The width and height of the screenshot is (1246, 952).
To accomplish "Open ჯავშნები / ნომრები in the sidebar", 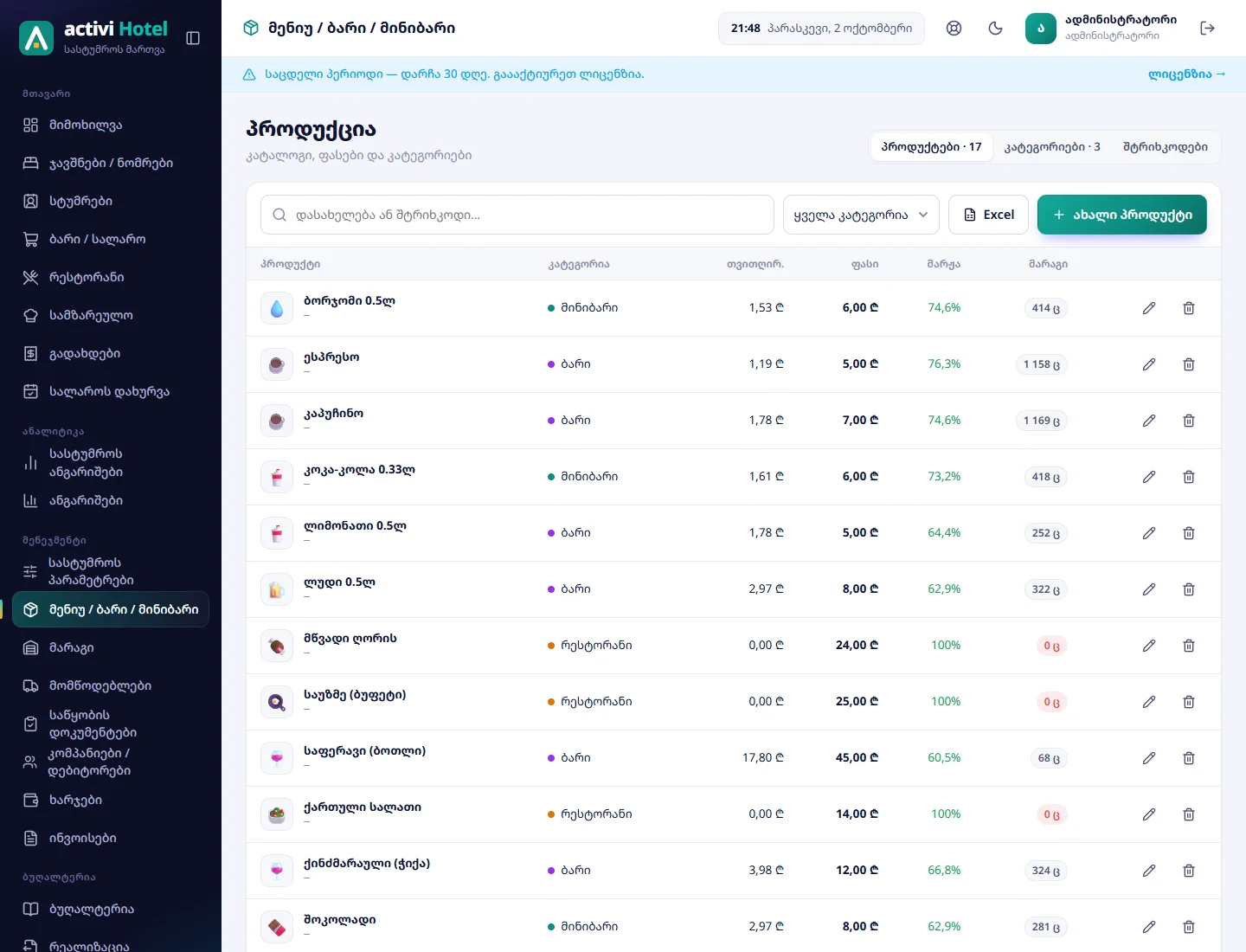I will pyautogui.click(x=111, y=163).
